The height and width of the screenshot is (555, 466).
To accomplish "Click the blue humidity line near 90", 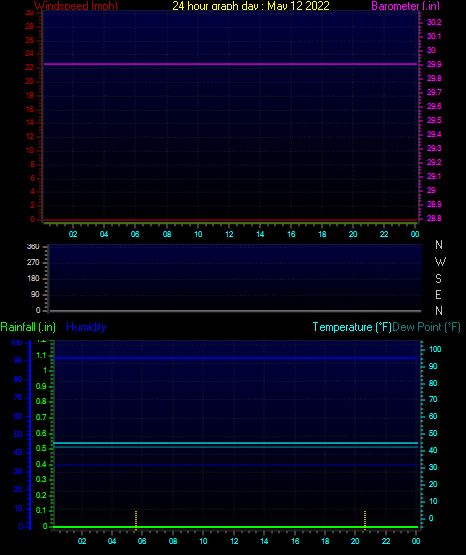I will coord(236,358).
